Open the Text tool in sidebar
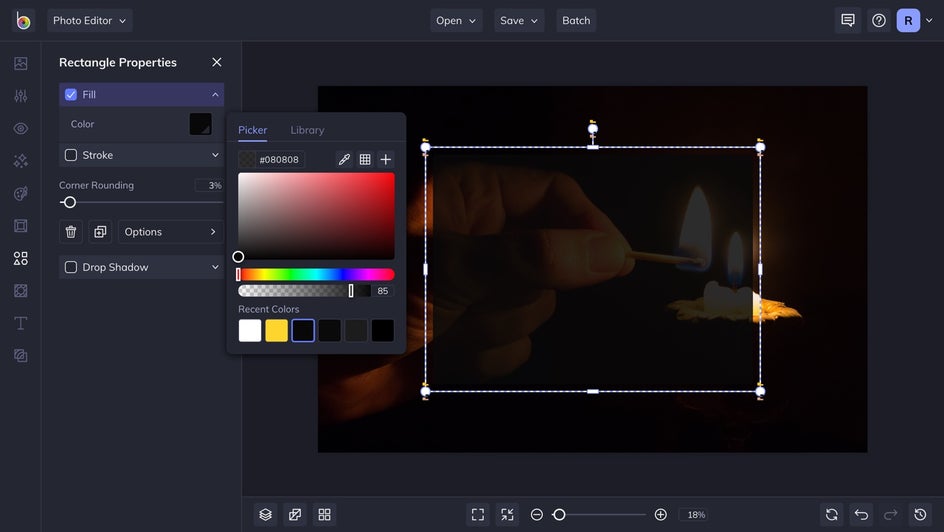Screen dimensions: 944x532 [x=20, y=323]
